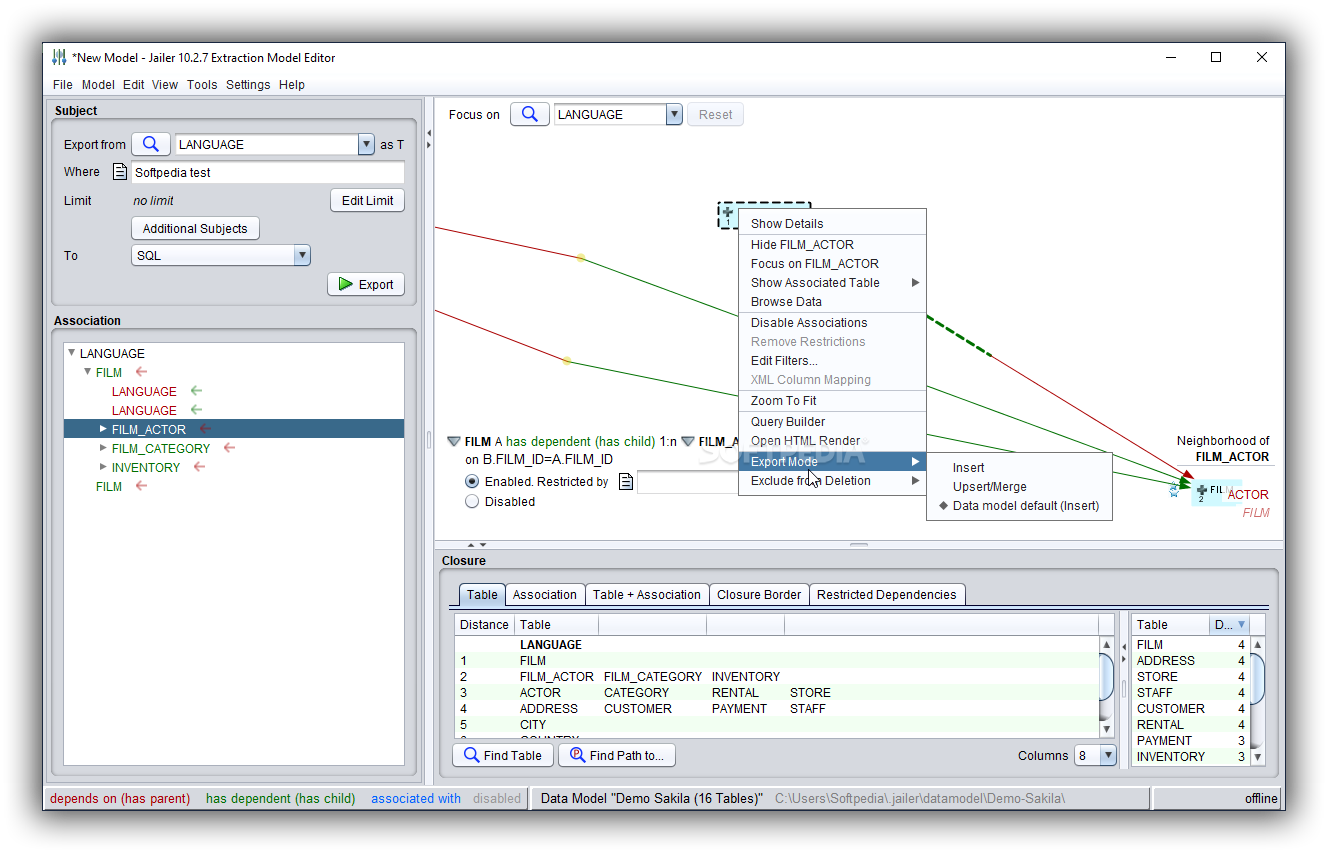Open the Columns count dropdown
This screenshot has width=1328, height=853.
(x=1108, y=755)
